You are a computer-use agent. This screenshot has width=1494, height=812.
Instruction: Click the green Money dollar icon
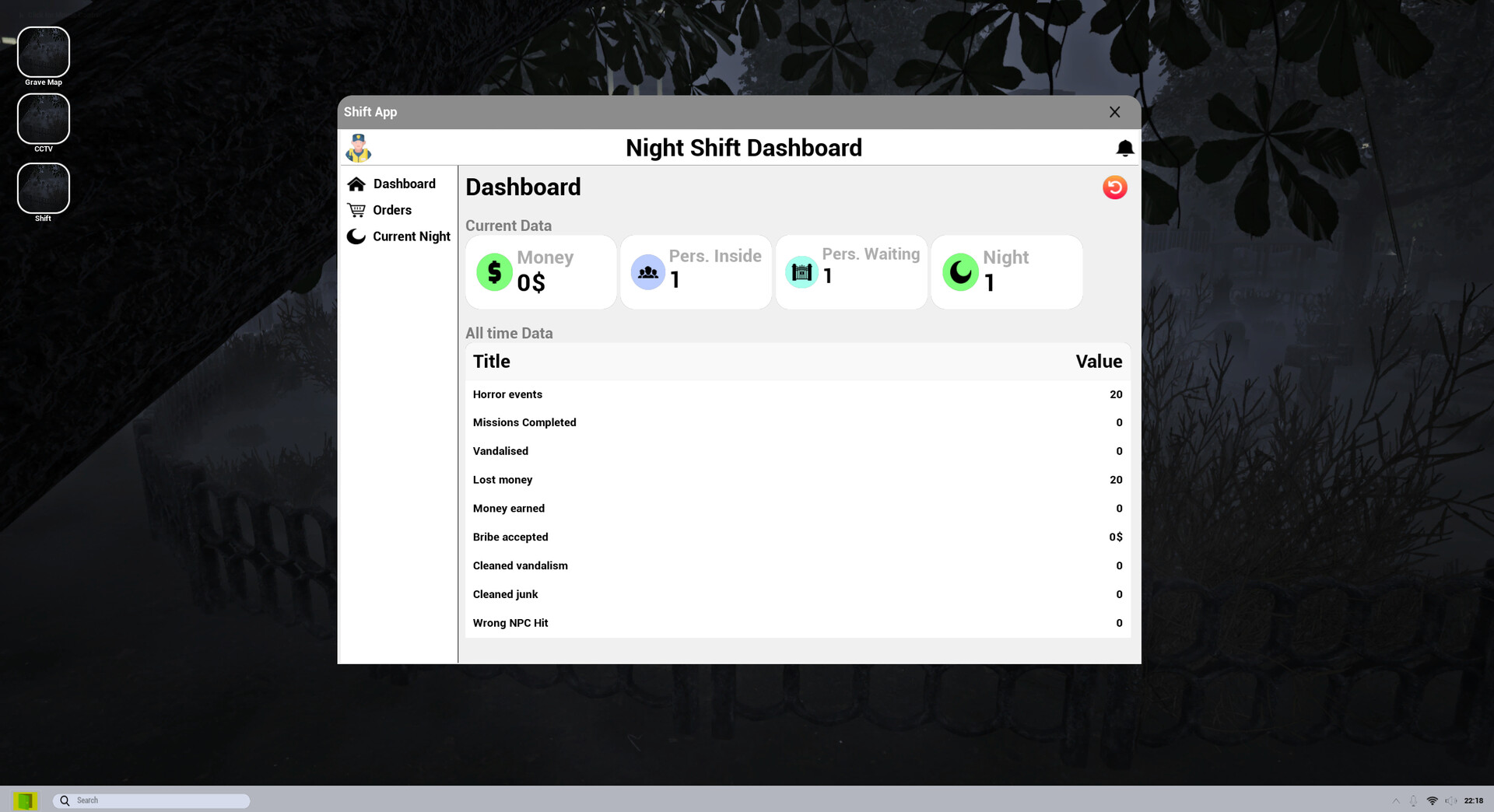tap(493, 271)
